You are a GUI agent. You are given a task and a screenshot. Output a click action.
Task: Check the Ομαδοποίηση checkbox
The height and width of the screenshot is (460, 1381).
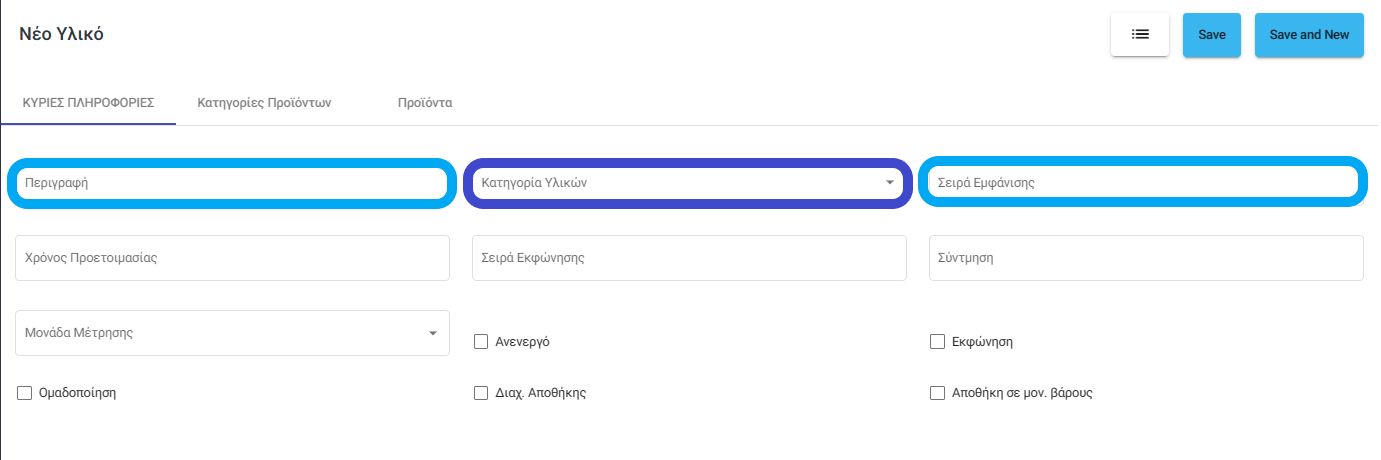click(x=25, y=393)
